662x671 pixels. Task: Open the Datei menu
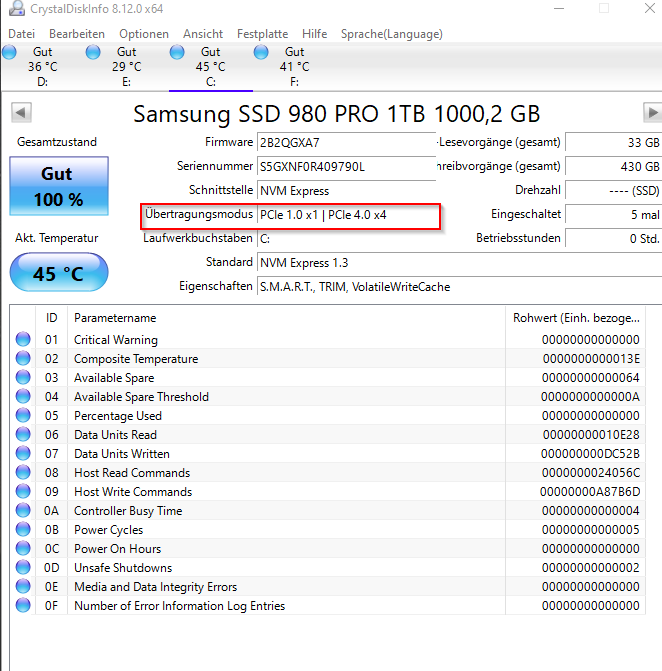[21, 34]
